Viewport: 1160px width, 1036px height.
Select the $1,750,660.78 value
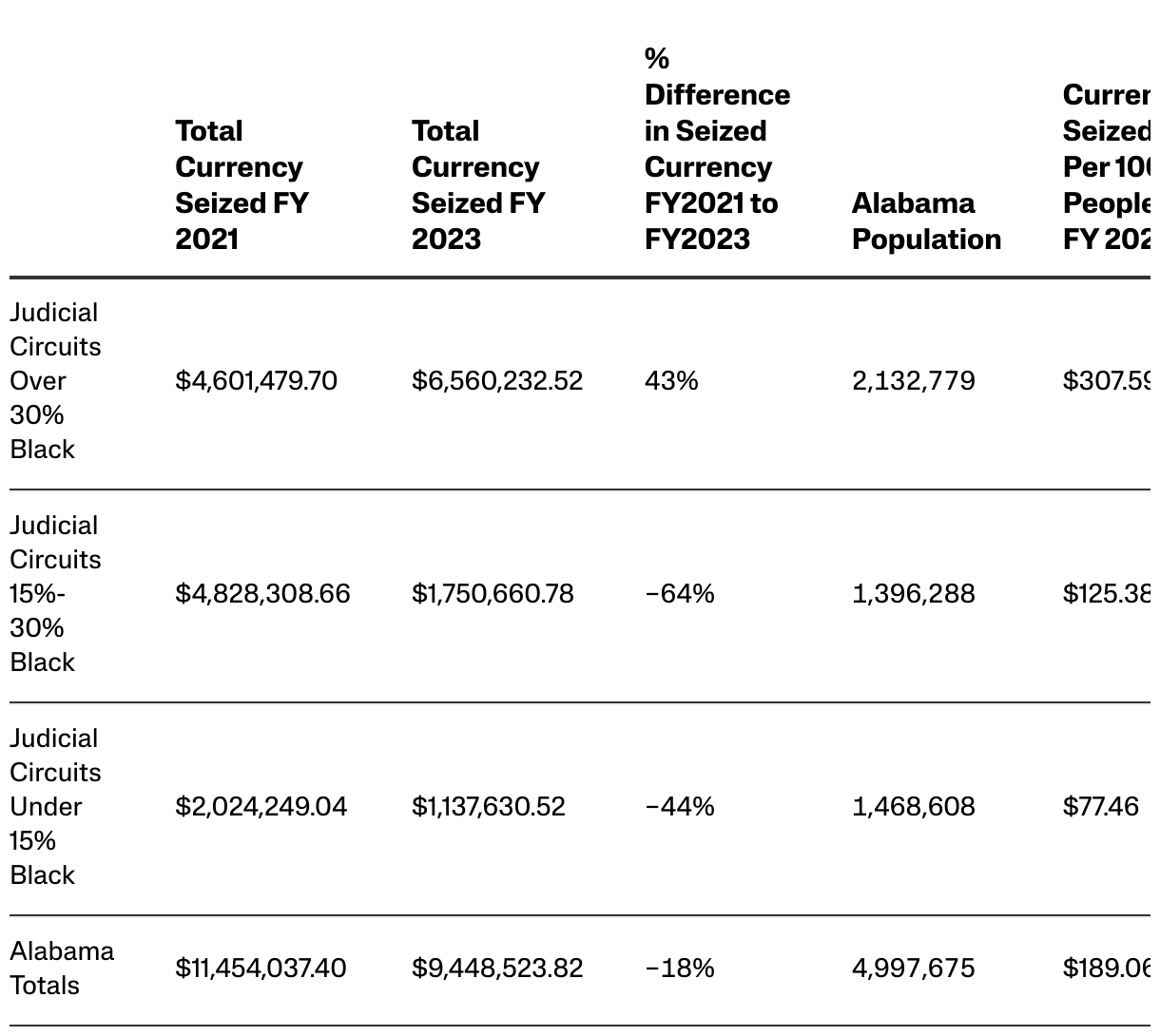pos(493,593)
